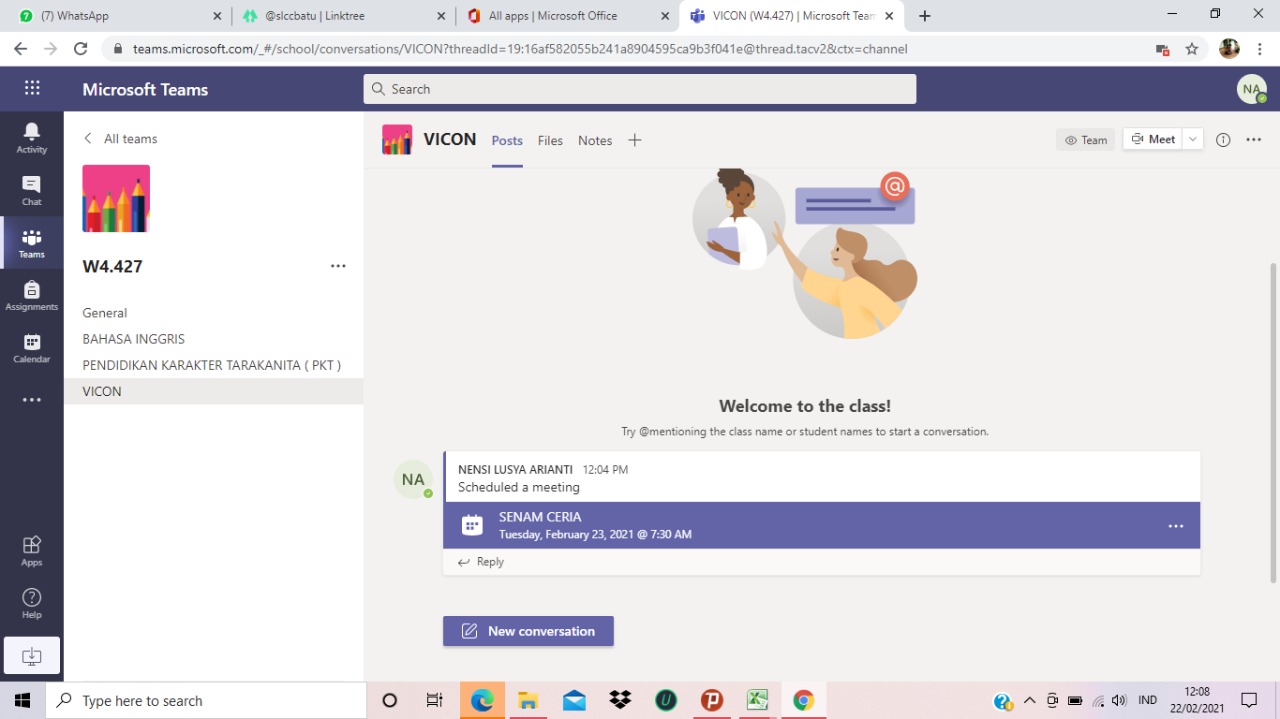The width and height of the screenshot is (1280, 719).
Task: Open the Microsoft 365 app launcher
Action: click(32, 88)
